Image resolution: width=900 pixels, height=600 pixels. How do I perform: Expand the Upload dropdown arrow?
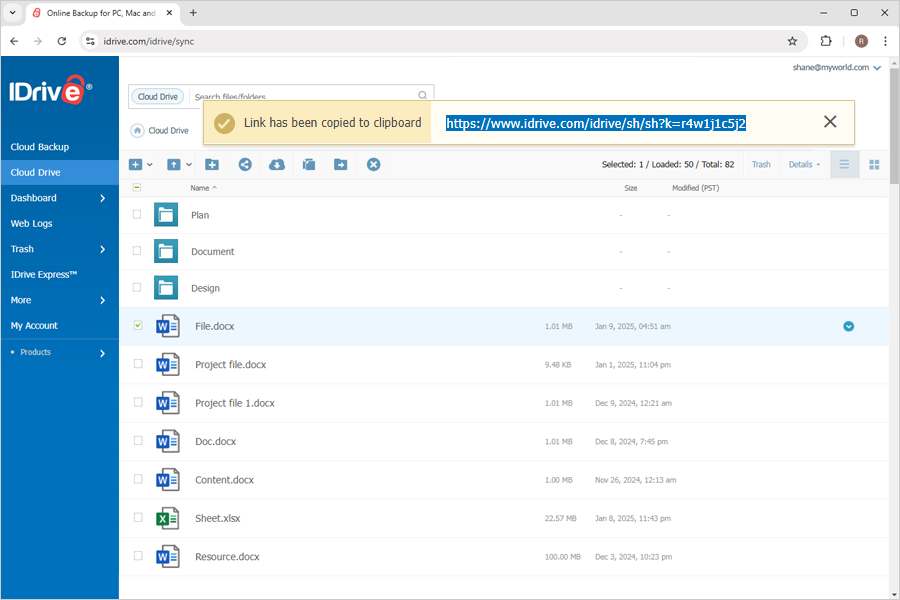(189, 165)
